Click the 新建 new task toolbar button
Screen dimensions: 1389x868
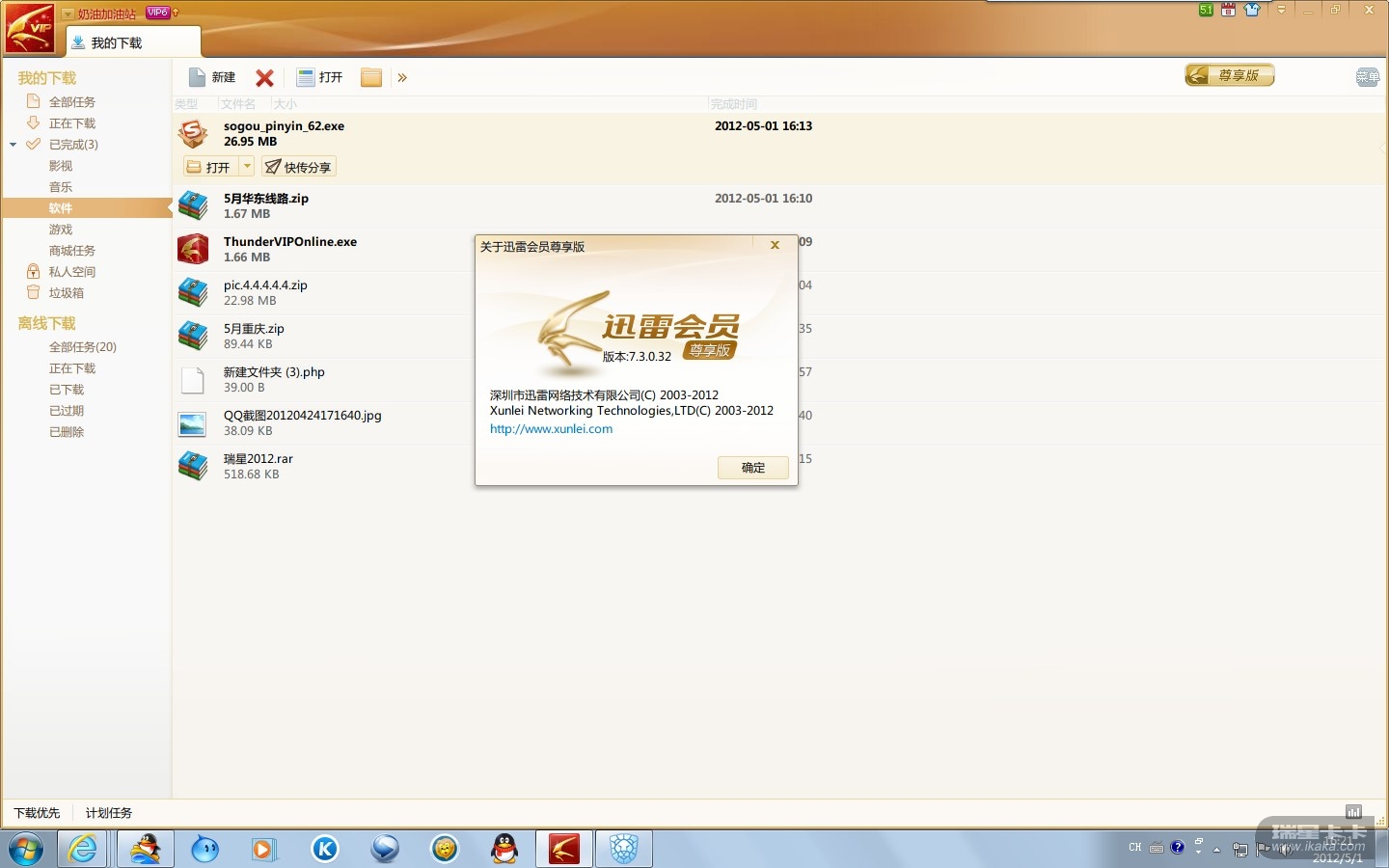pyautogui.click(x=212, y=77)
